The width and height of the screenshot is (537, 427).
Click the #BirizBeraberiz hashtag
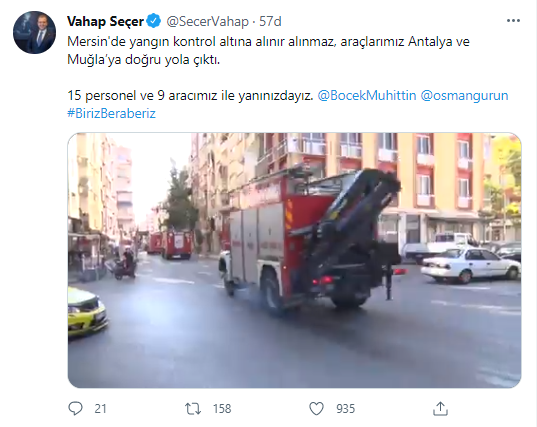point(111,113)
